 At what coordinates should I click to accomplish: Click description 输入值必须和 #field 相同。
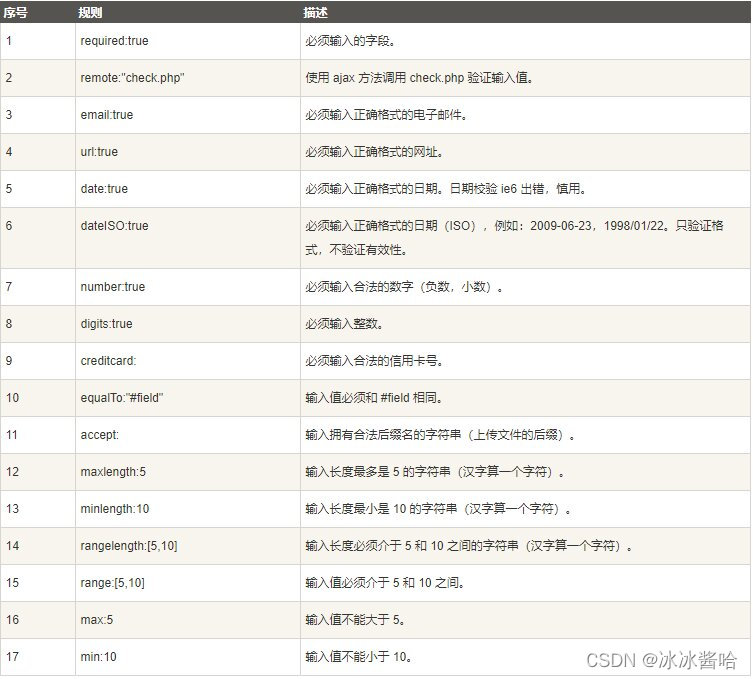point(375,398)
